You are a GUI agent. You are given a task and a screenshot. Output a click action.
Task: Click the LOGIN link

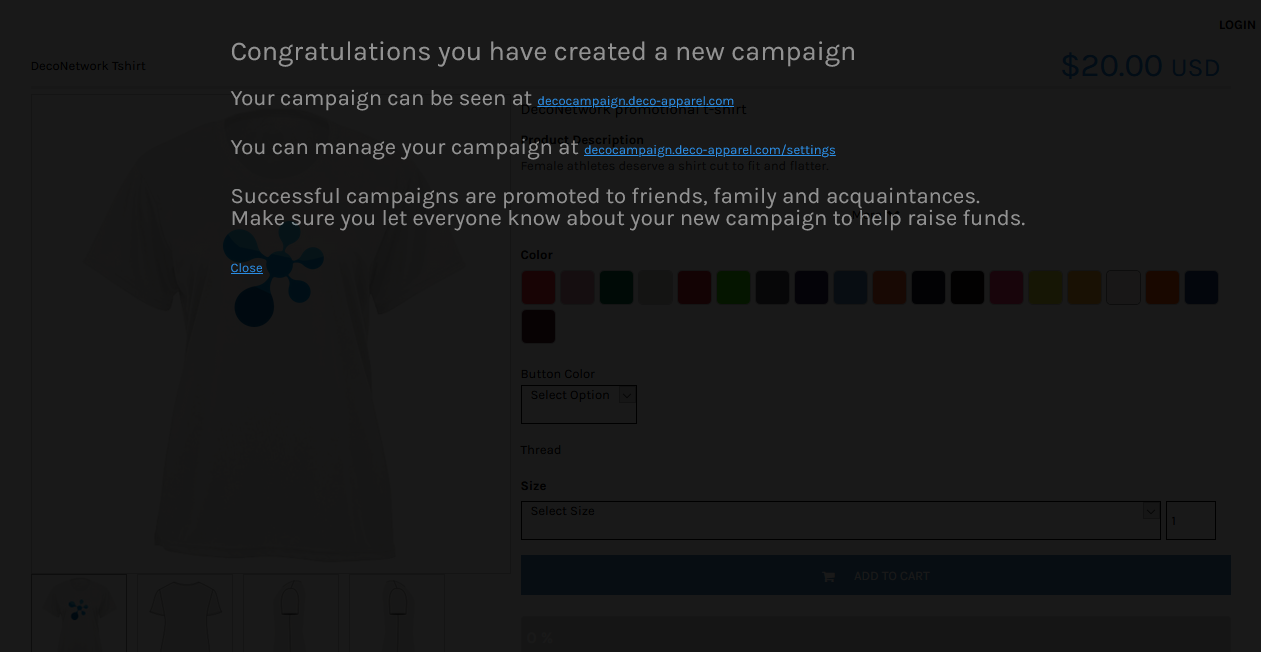point(1237,25)
